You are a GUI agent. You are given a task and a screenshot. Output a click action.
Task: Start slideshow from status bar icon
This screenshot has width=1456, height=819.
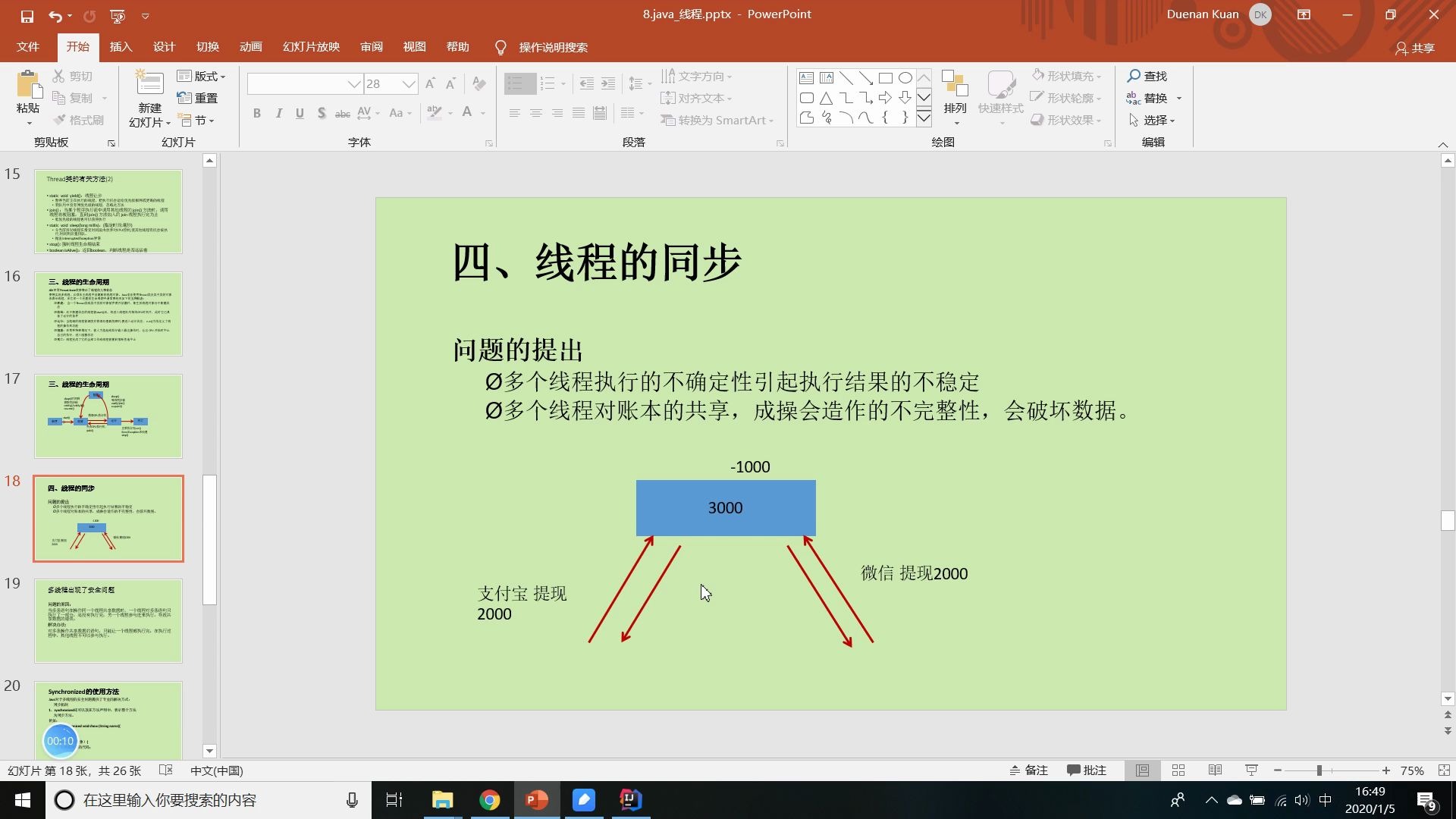(x=1251, y=770)
